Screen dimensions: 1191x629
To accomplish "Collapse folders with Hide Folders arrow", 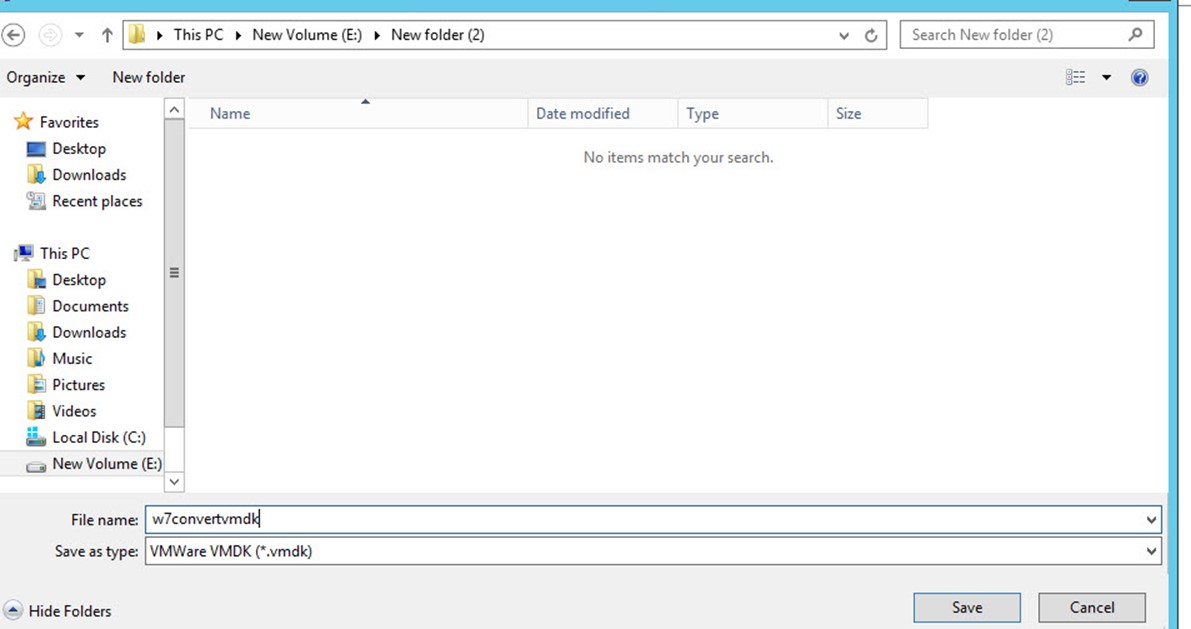I will point(14,611).
